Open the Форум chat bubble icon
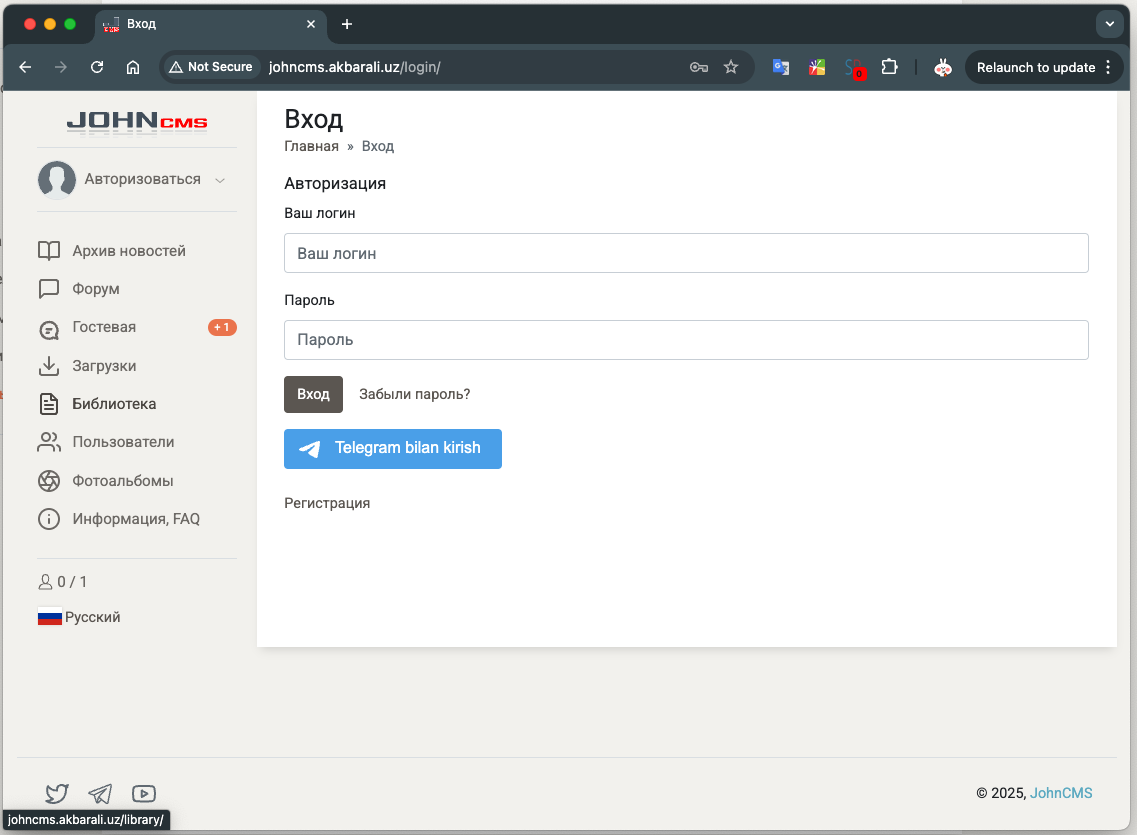Viewport: 1137px width, 835px height. (49, 289)
